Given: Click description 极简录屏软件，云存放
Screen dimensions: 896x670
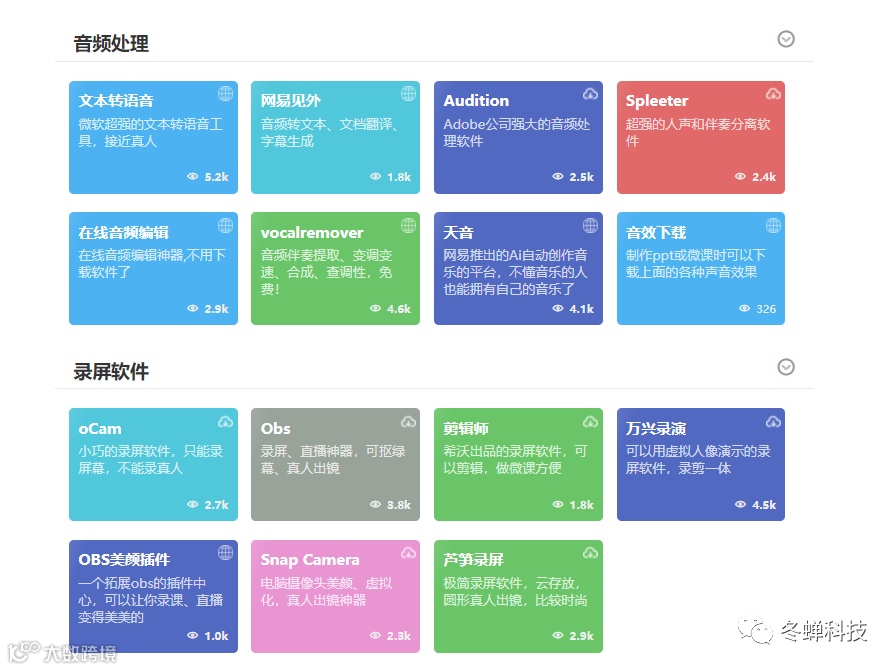Looking at the screenshot, I should [x=515, y=592].
